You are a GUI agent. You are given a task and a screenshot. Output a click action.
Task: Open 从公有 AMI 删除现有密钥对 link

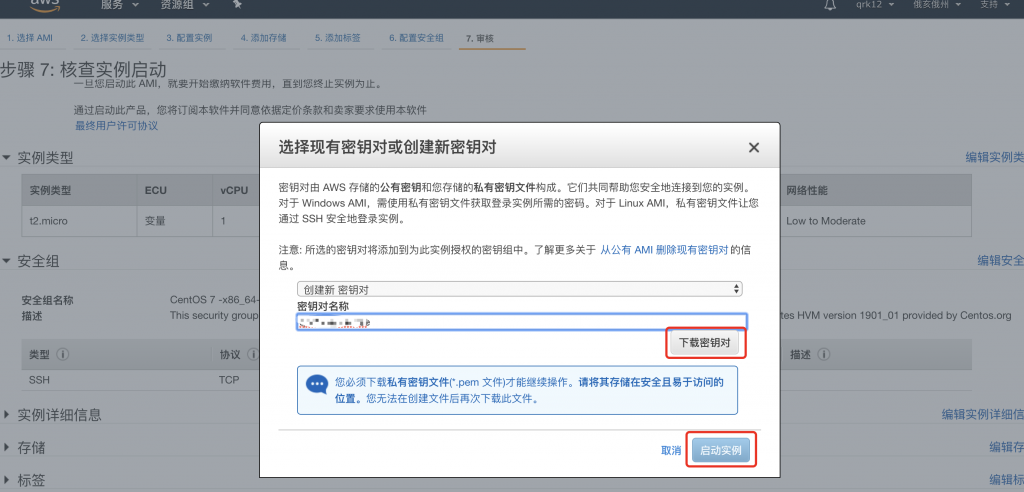tap(664, 250)
